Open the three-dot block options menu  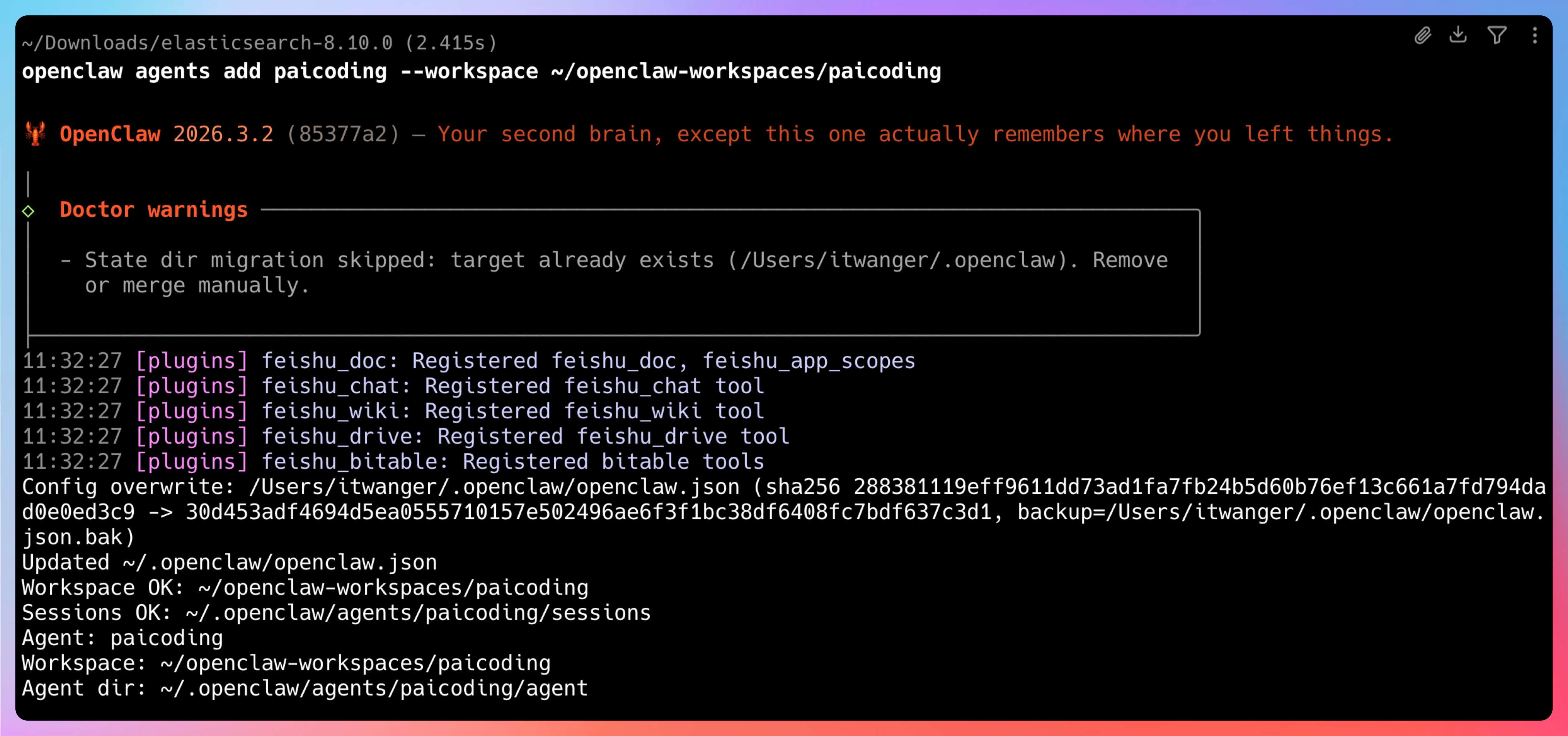(x=1535, y=35)
